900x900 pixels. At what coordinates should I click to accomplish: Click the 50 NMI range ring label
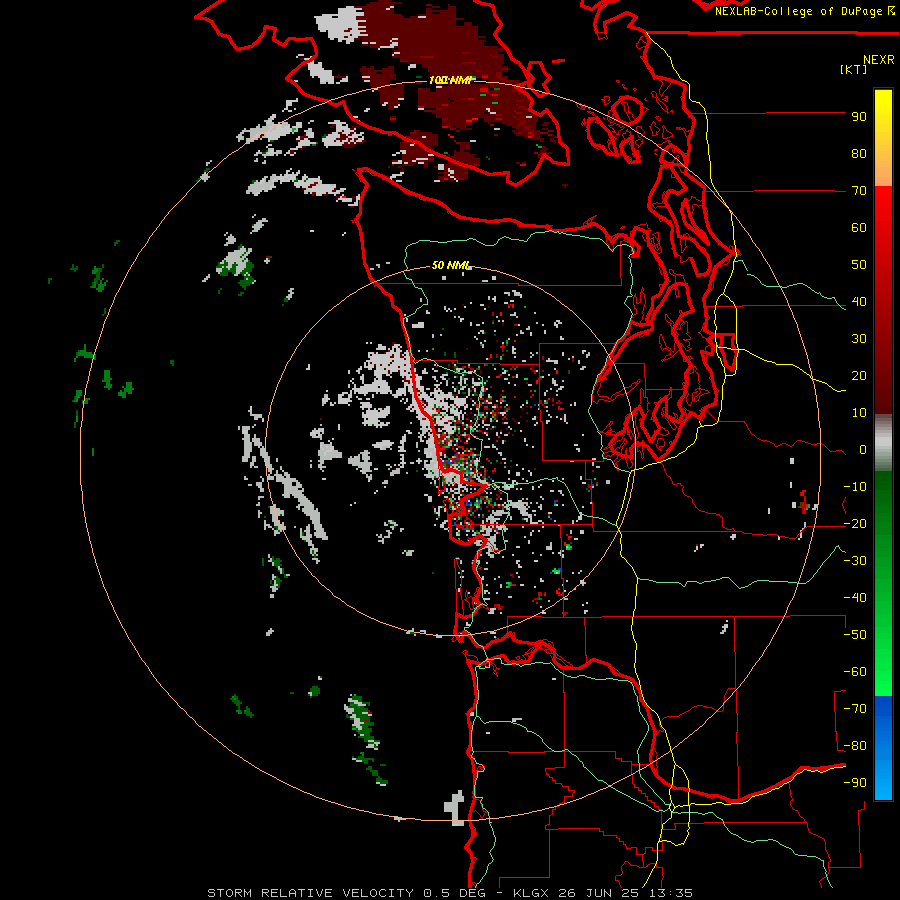click(x=451, y=265)
